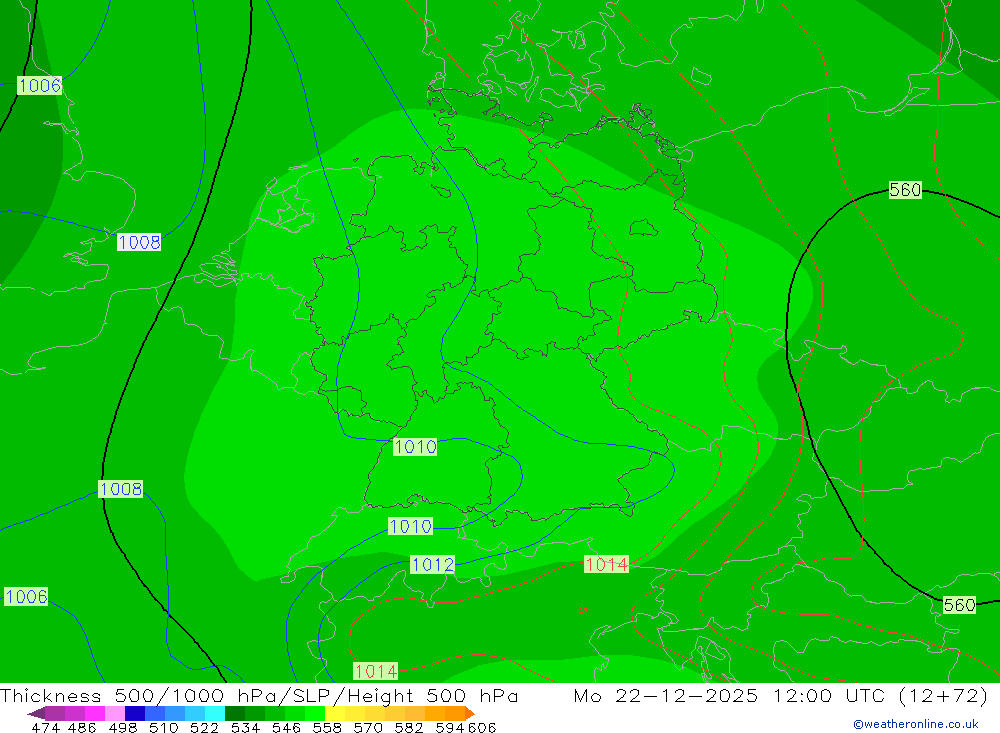Select the red 1014 label beside the 1012 line
The width and height of the screenshot is (1000, 733).
(607, 565)
